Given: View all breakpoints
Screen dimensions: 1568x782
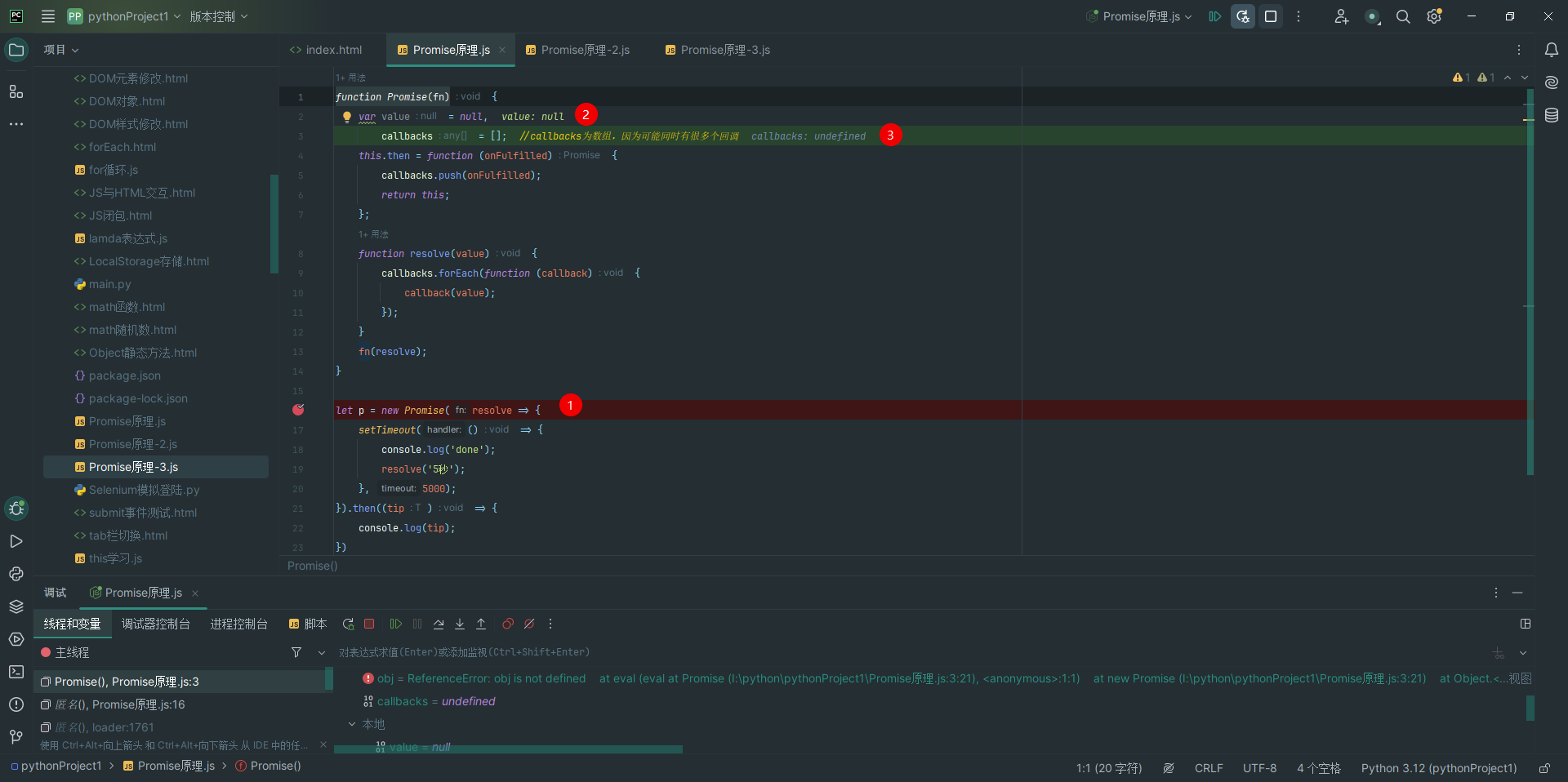Looking at the screenshot, I should (x=508, y=624).
